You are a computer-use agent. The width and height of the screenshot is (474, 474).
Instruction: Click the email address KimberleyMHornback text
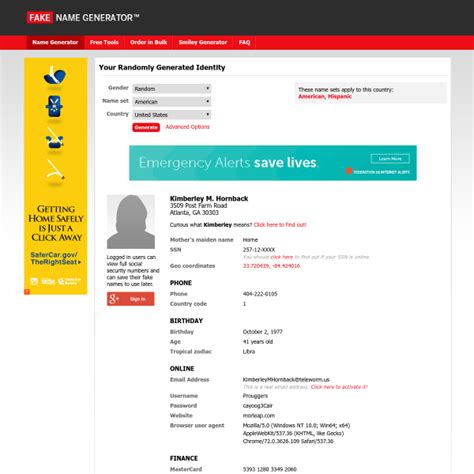286,380
